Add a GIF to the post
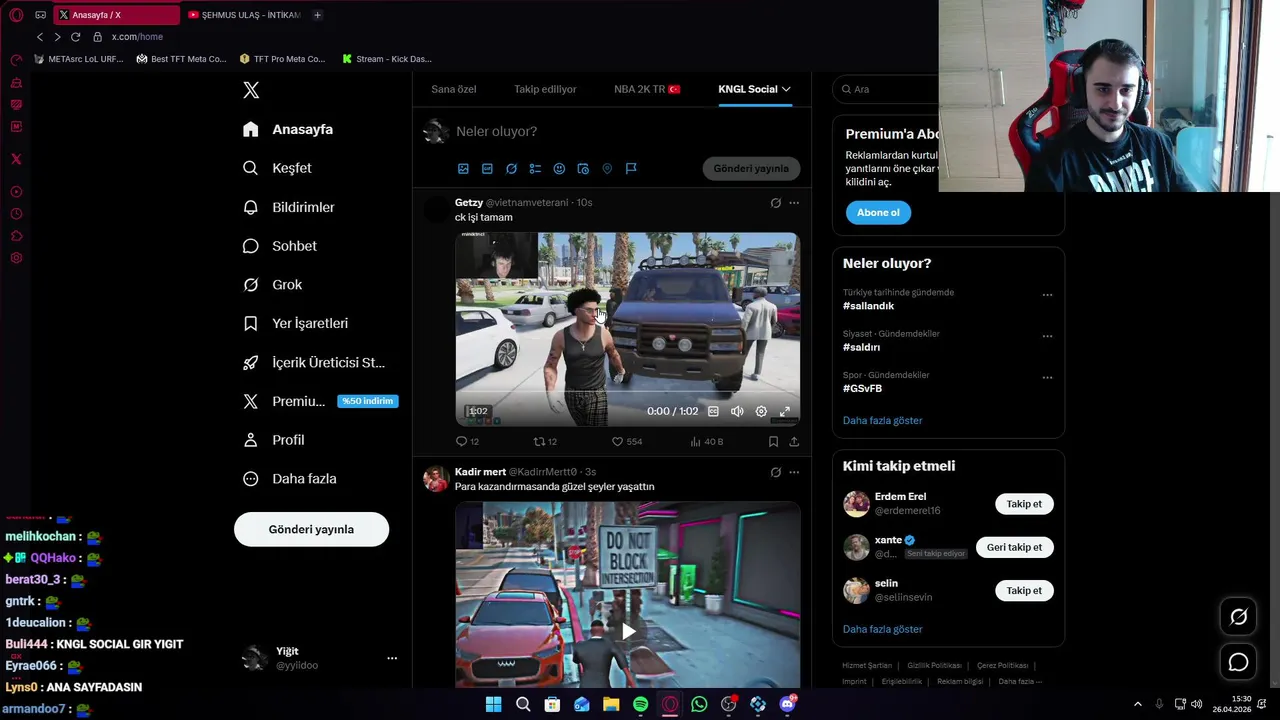The image size is (1280, 720). click(x=487, y=169)
